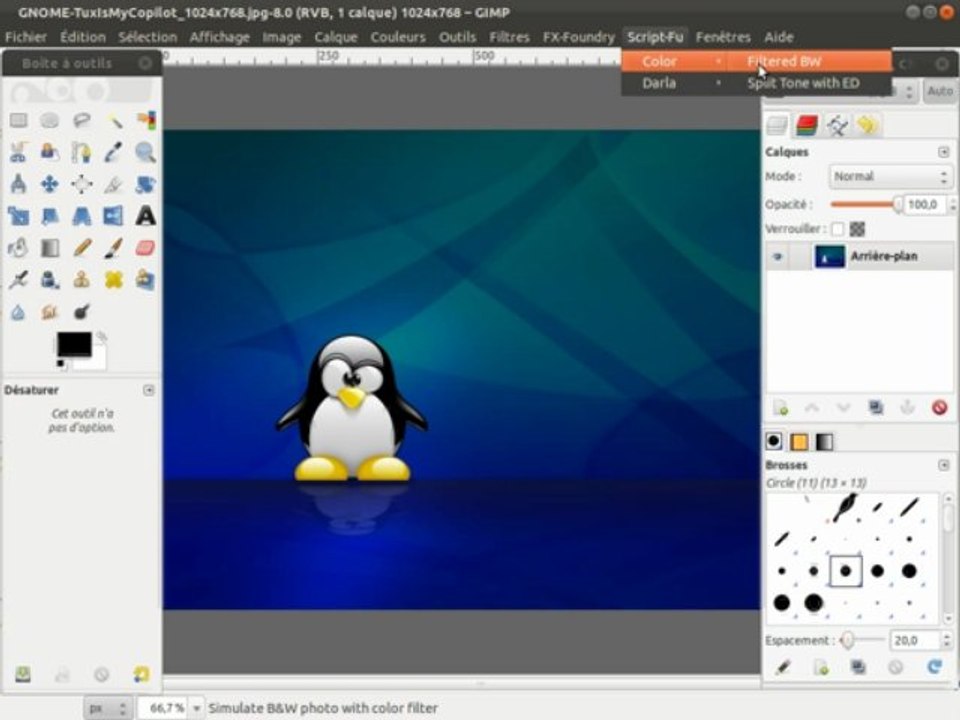
Task: Create a new layer with layers-panel button
Action: coord(780,408)
